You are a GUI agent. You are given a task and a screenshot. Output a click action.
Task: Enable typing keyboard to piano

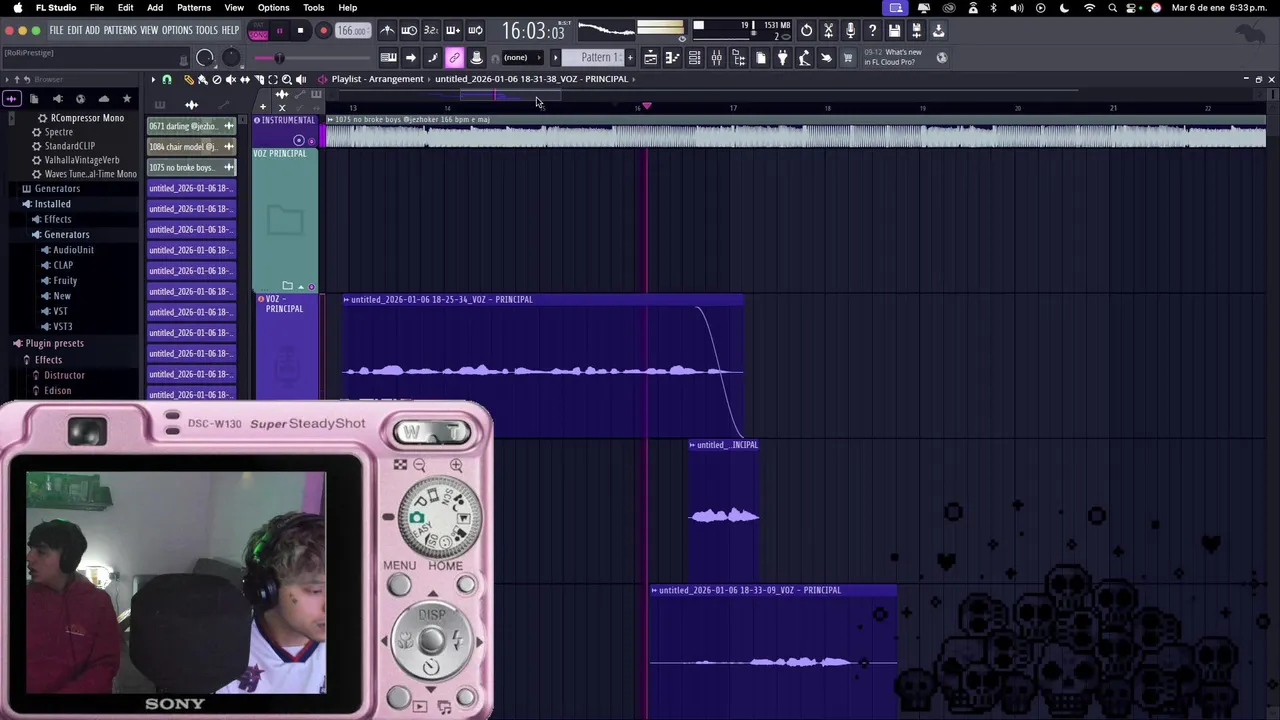coord(389,57)
